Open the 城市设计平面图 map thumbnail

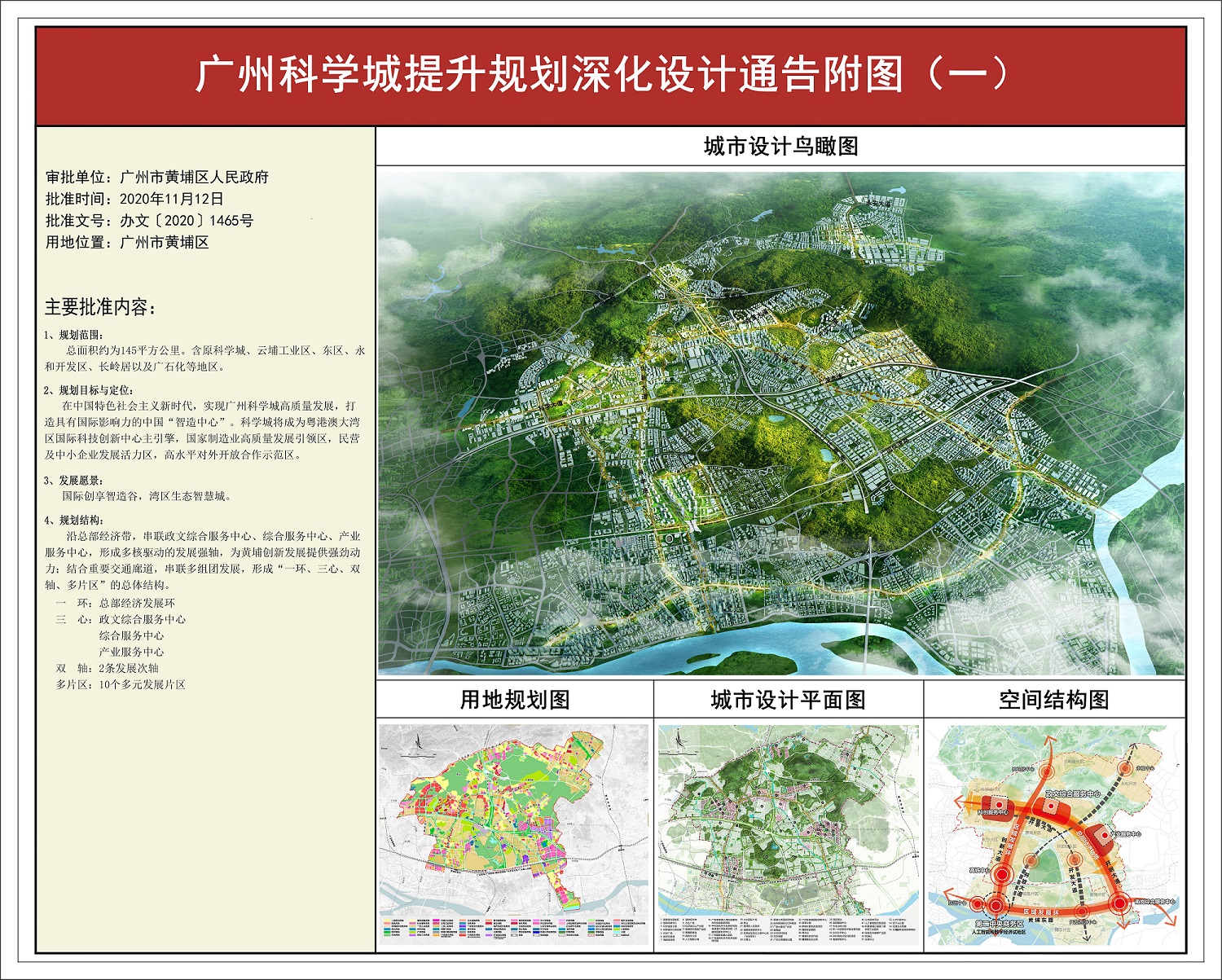pyautogui.click(x=789, y=834)
